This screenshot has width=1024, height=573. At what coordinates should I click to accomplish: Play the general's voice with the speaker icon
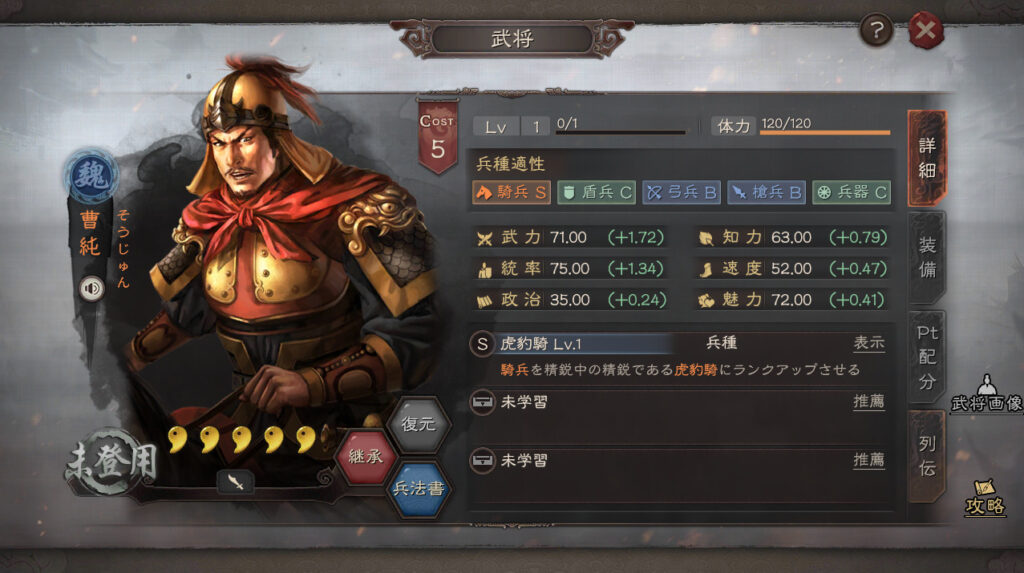click(91, 288)
